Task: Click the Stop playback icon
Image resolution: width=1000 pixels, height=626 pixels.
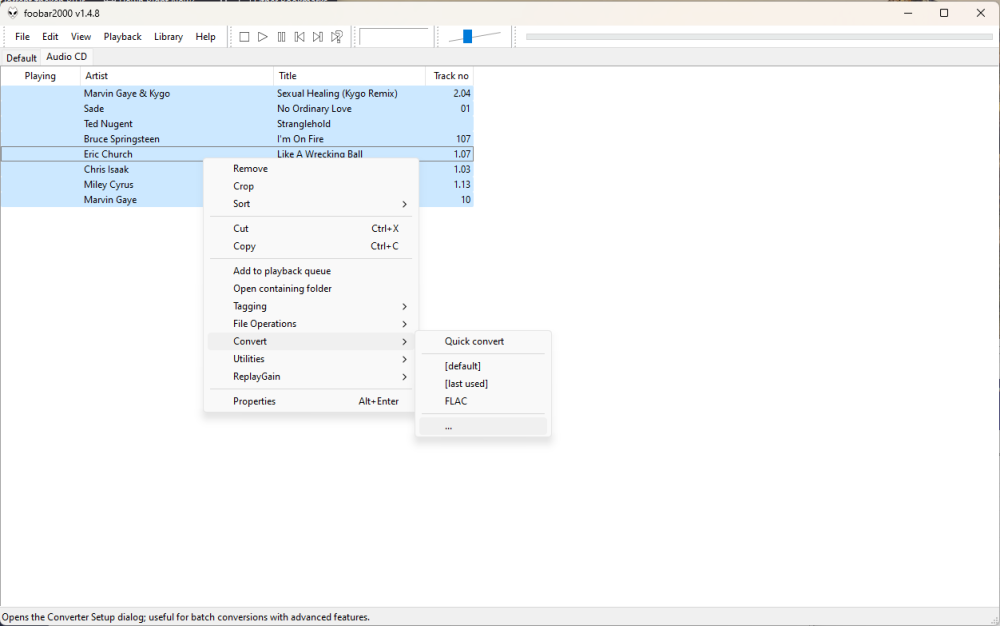Action: pos(244,36)
